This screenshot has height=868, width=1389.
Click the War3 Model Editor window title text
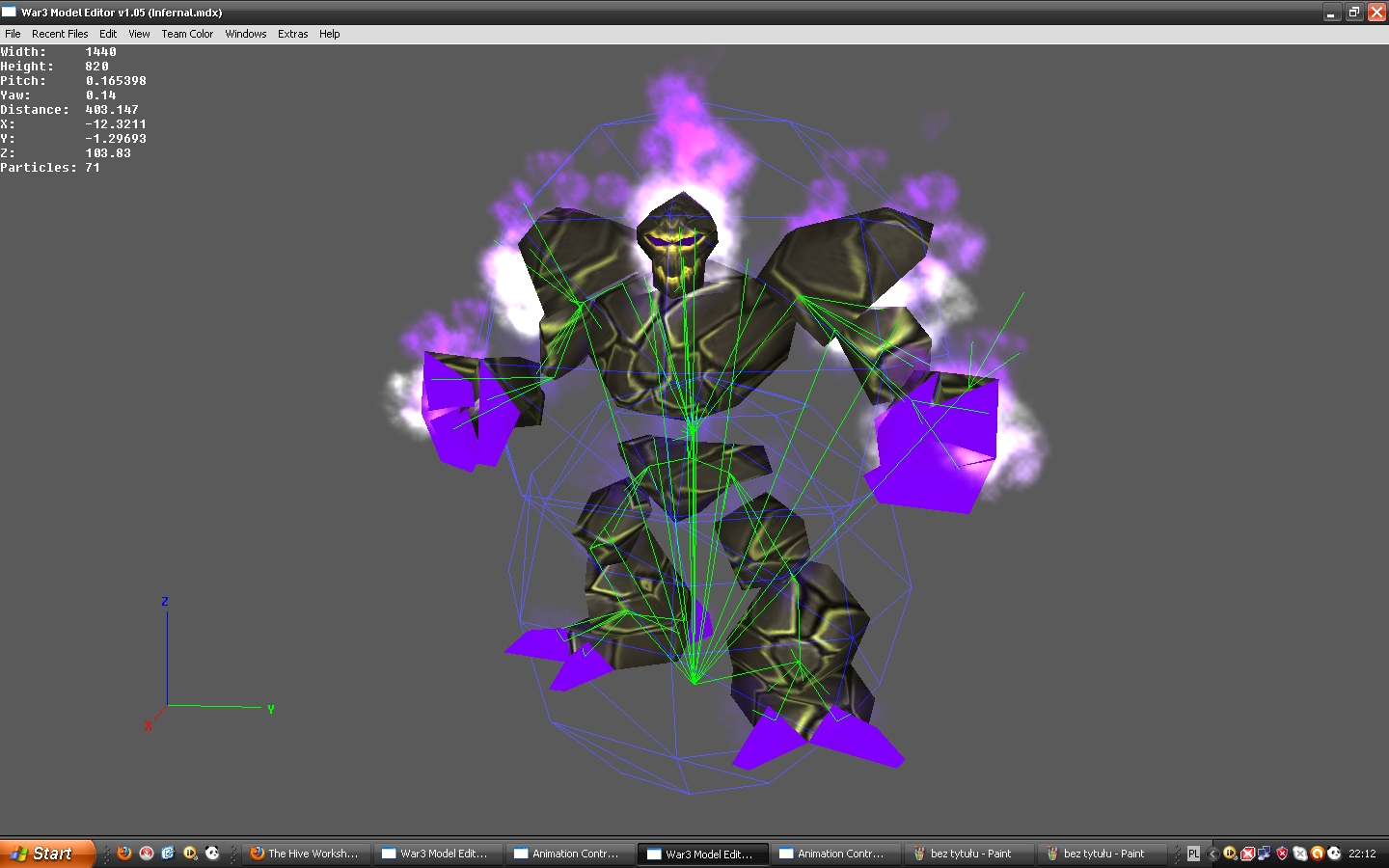tap(122, 13)
